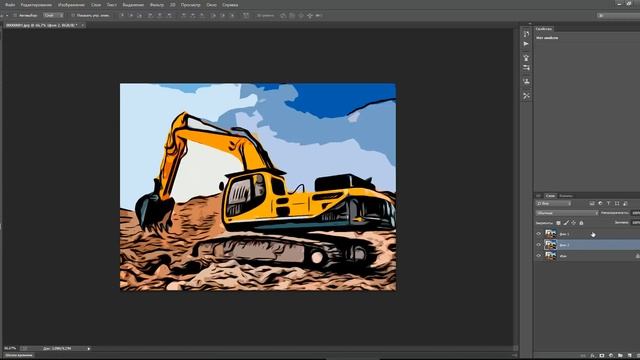This screenshot has height=360, width=640.
Task: Click the layer opacity value field
Action: 636,213
